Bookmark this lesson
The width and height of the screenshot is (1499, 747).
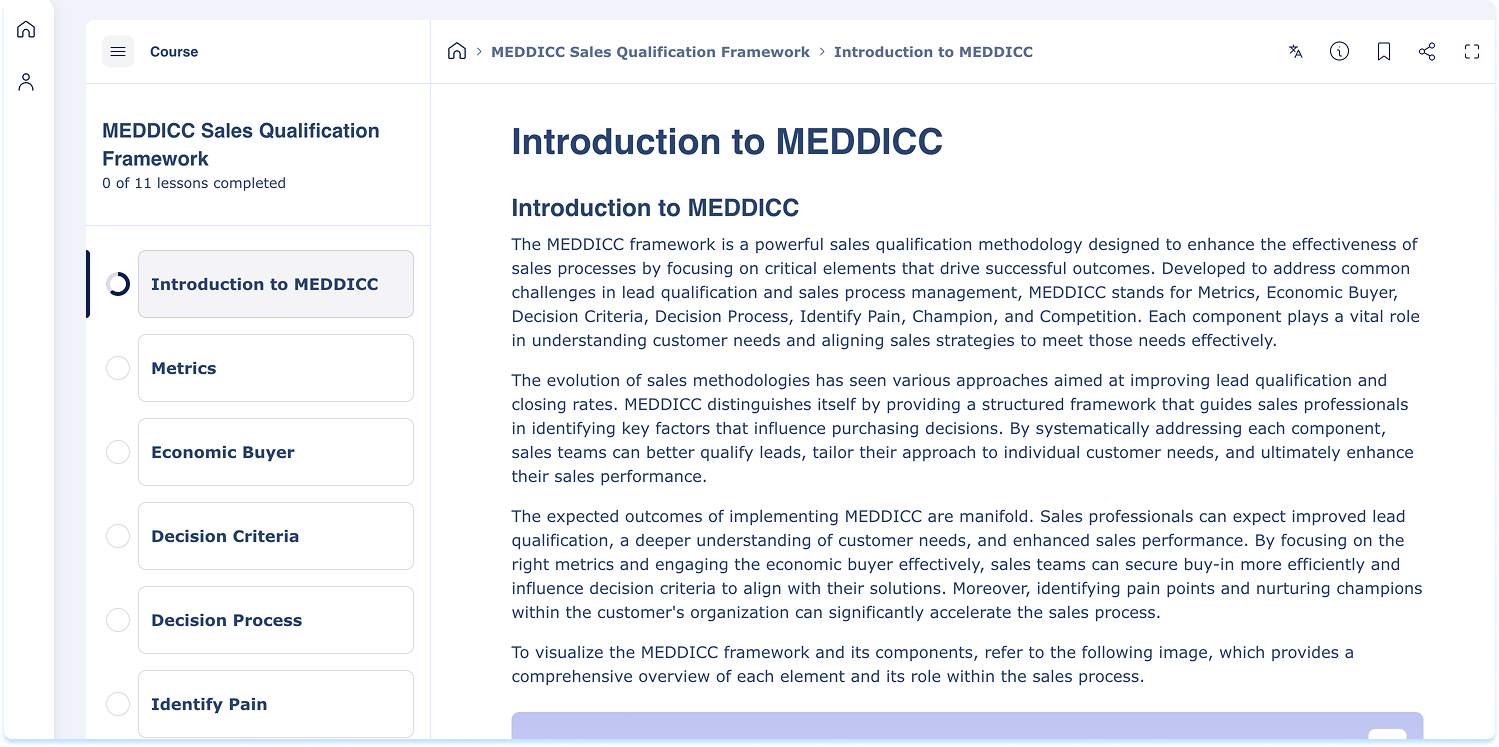[1383, 52]
